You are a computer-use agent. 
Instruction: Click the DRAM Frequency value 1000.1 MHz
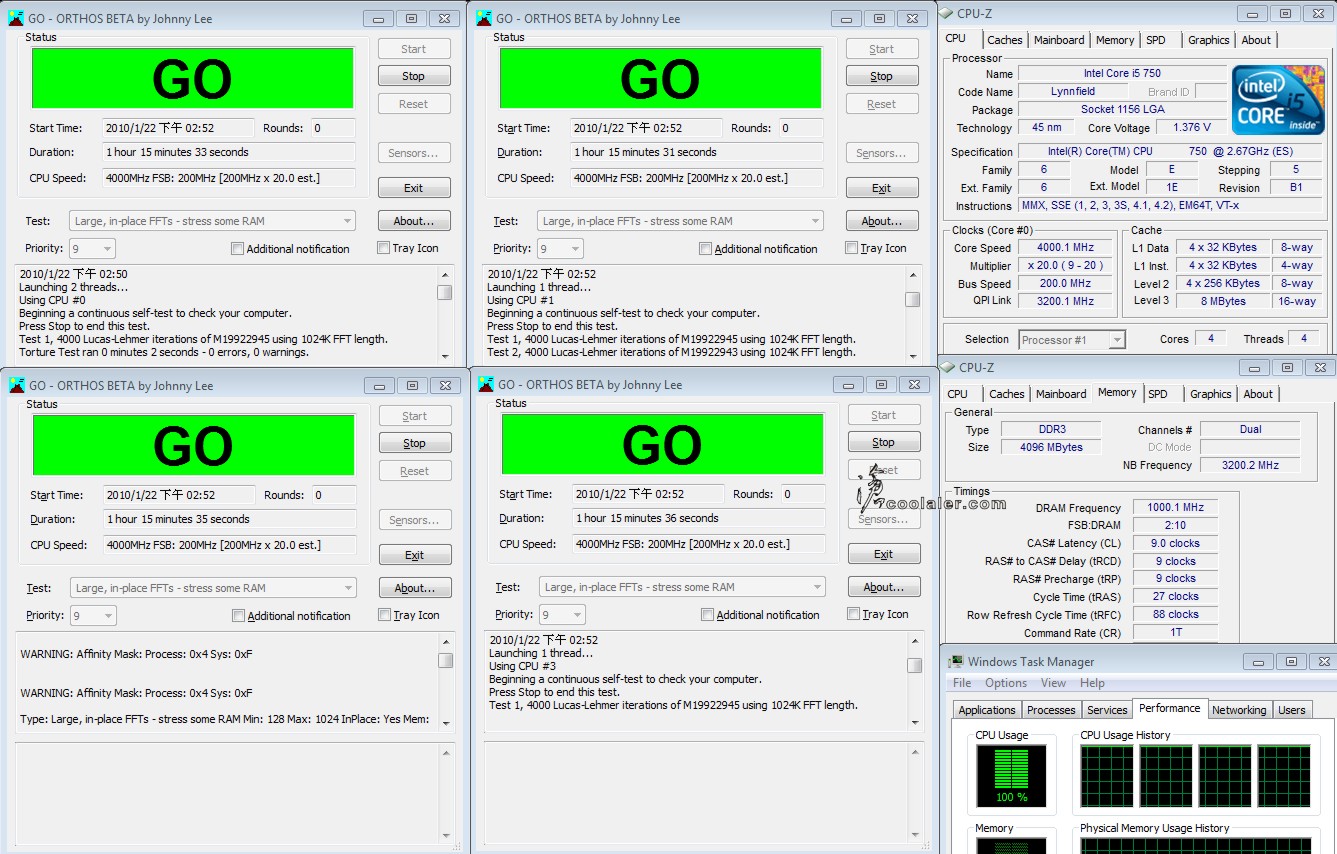(x=1175, y=507)
